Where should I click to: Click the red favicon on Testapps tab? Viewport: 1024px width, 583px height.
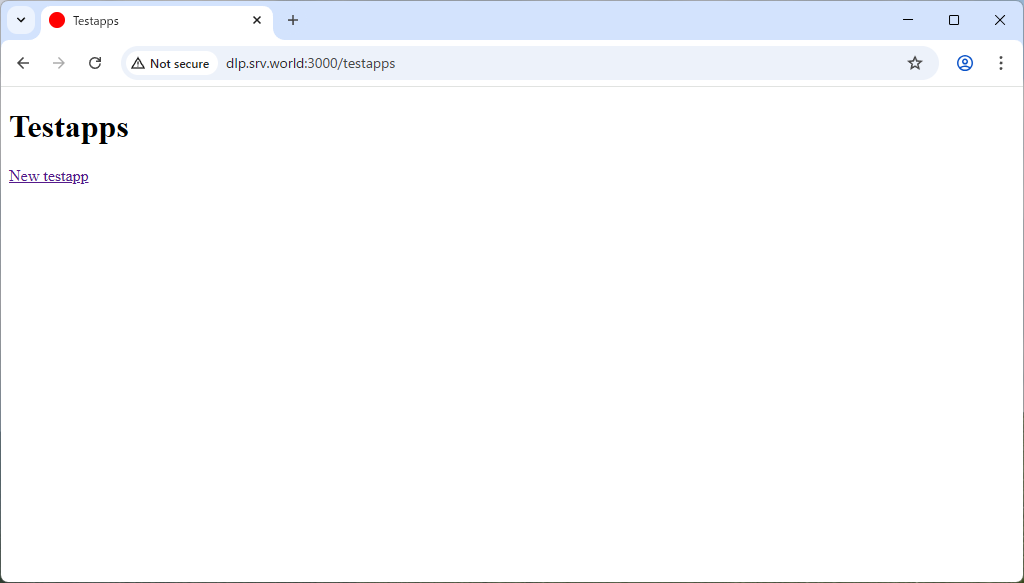pos(57,20)
